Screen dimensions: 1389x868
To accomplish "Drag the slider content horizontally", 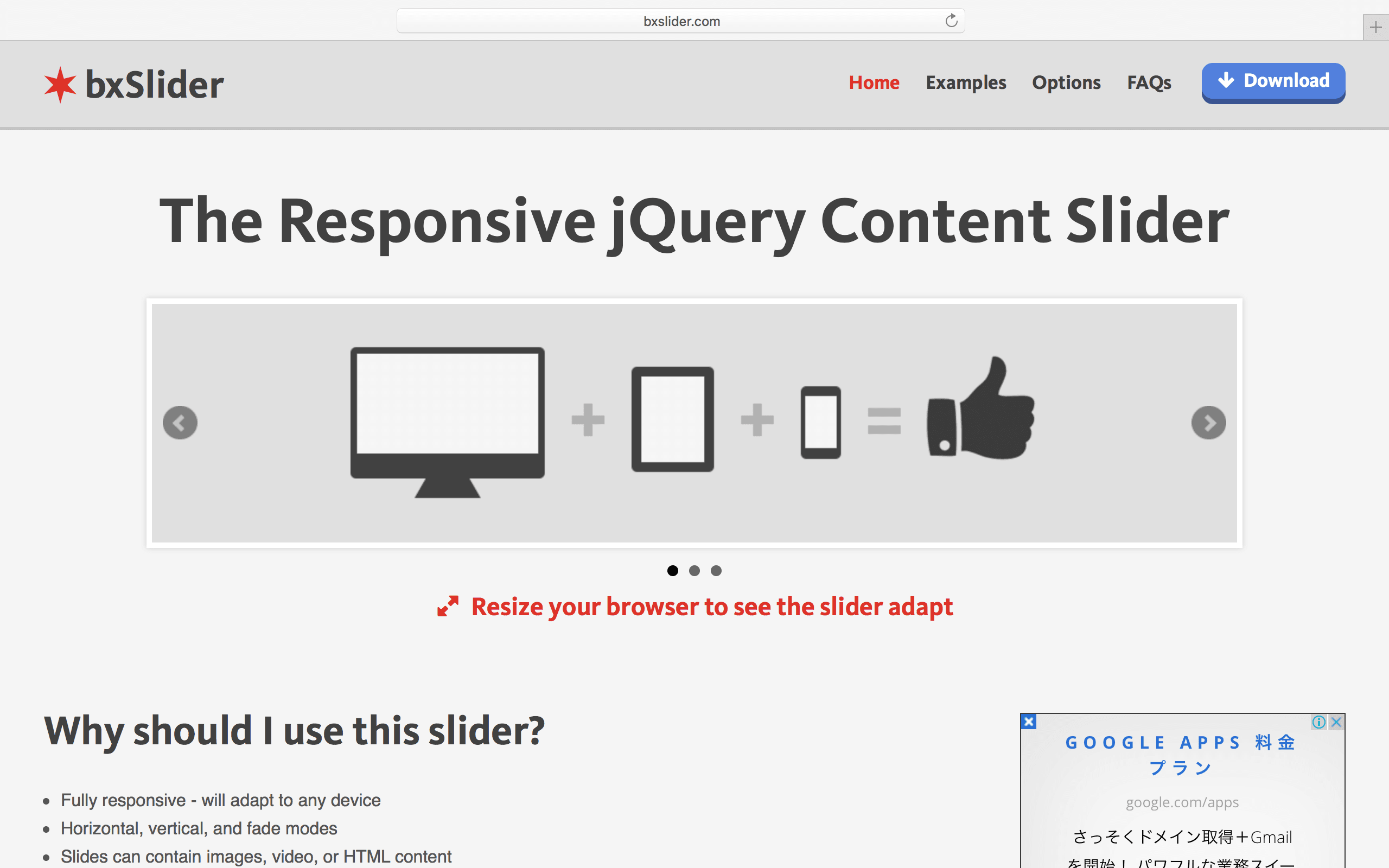I will 695,421.
